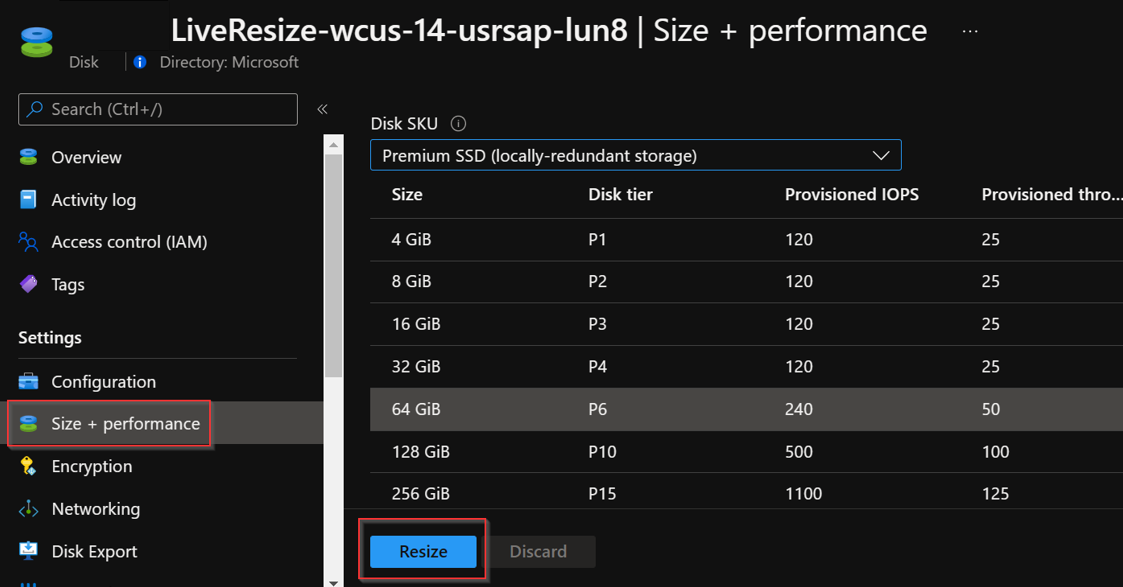1123x587 pixels.
Task: Open the Disk SKU dropdown
Action: [880, 154]
